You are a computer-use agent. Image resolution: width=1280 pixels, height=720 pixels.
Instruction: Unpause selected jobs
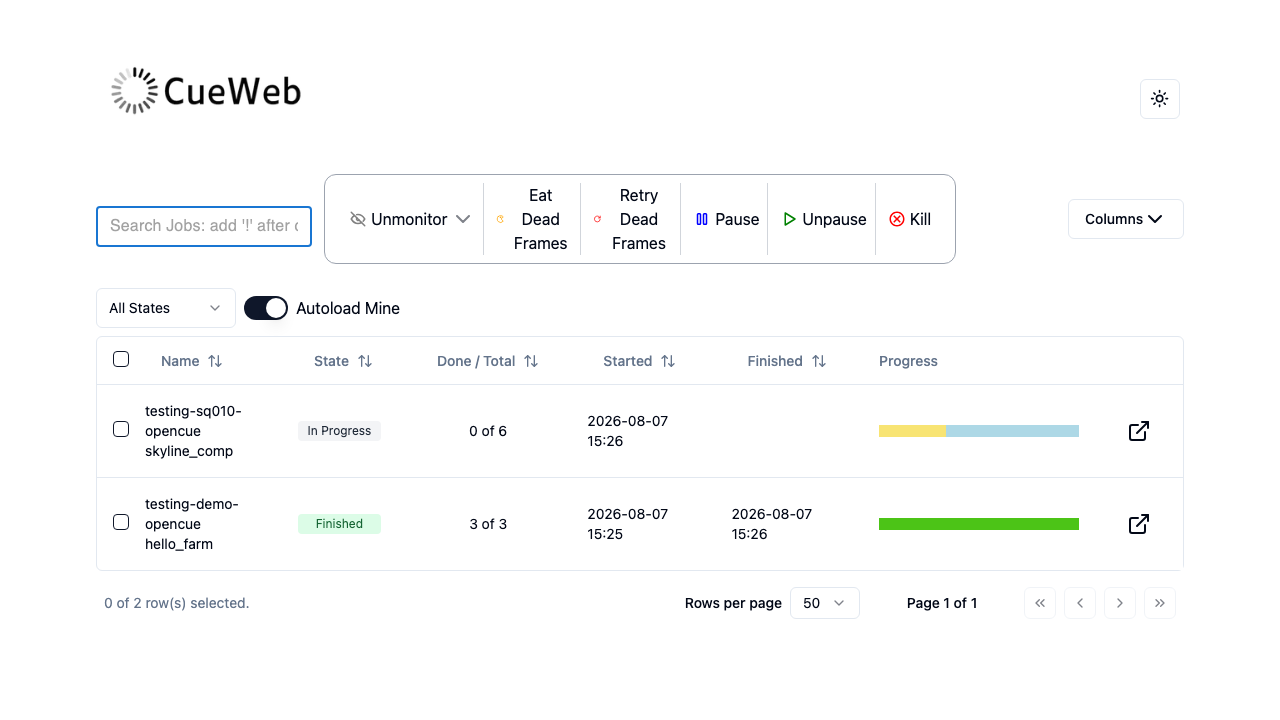824,219
